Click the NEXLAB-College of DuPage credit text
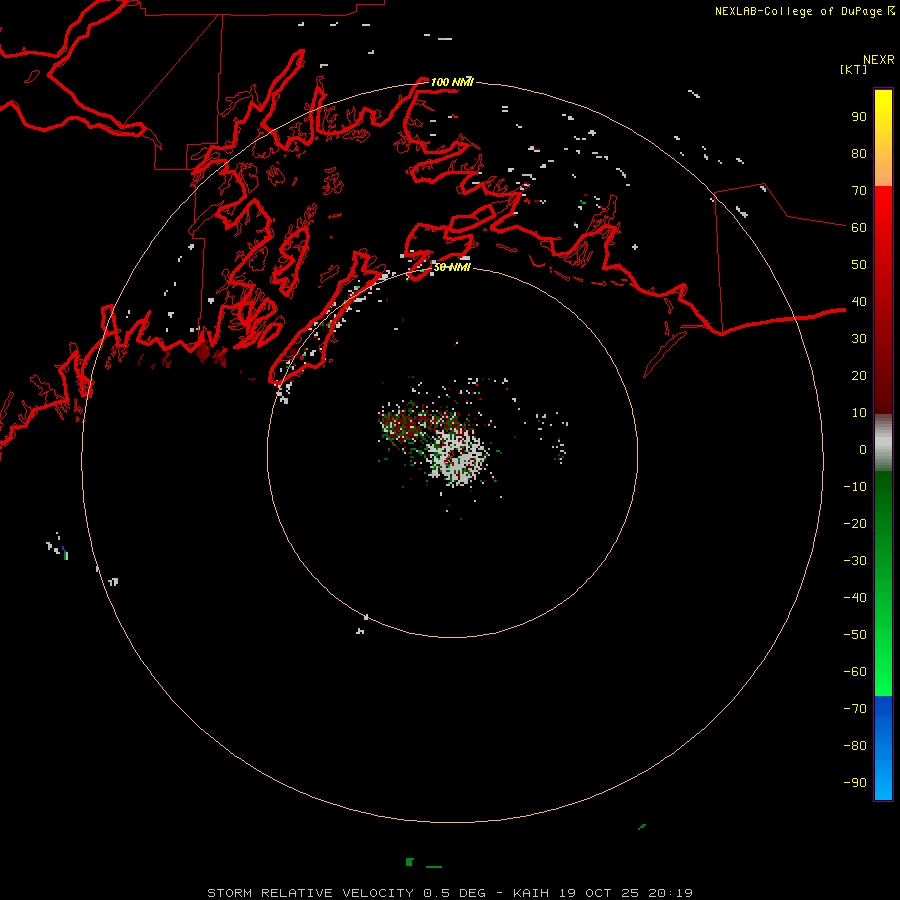 coord(798,11)
